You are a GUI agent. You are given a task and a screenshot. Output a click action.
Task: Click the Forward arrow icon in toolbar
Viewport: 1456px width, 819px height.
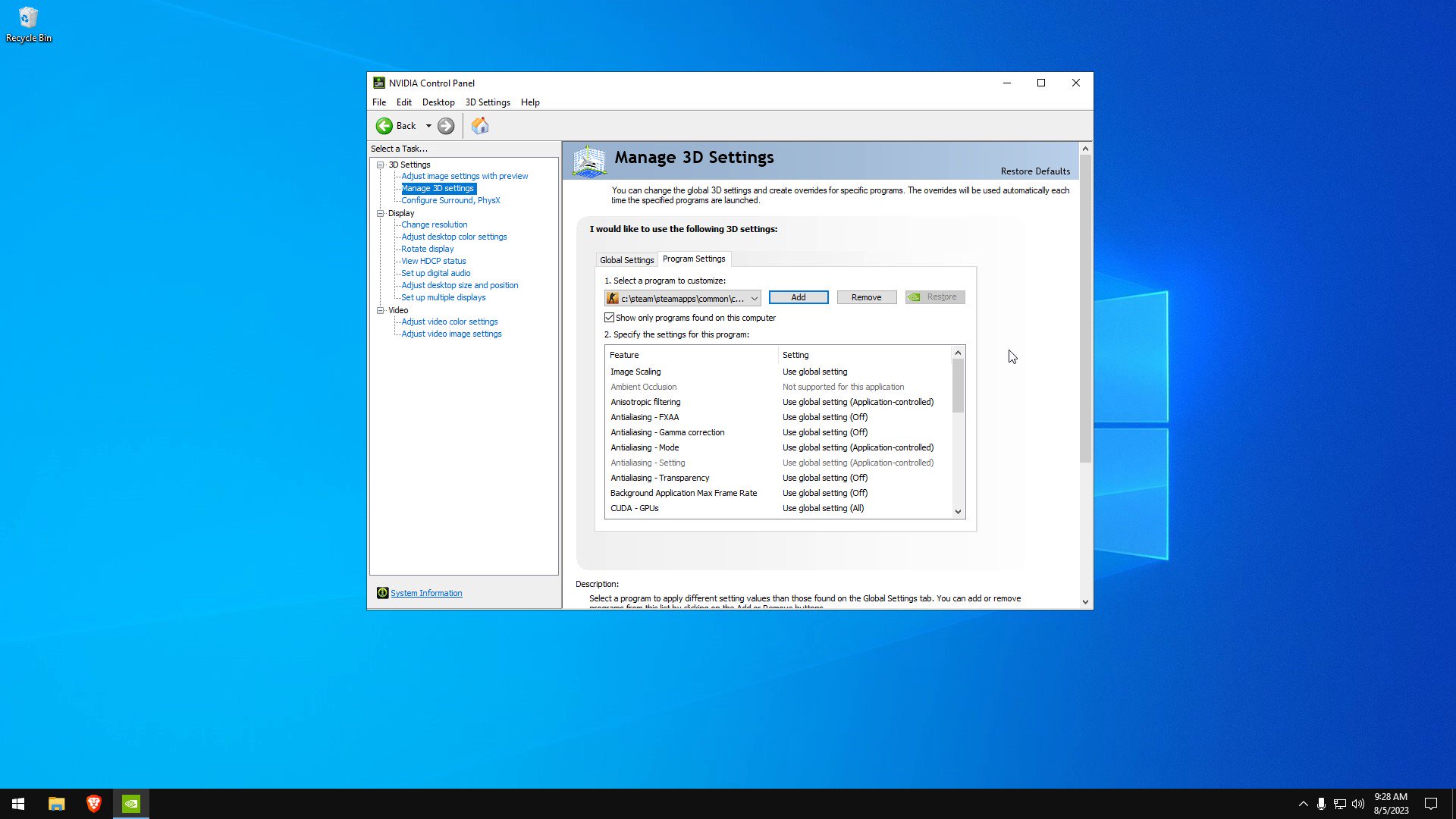click(446, 126)
